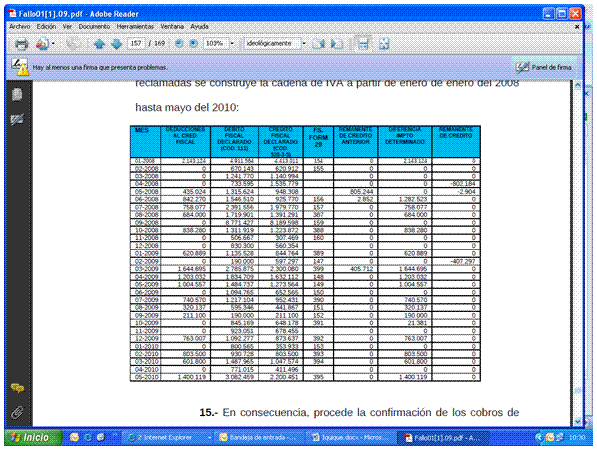Open the signature warning icon
597x449 pixels.
[x=19, y=67]
